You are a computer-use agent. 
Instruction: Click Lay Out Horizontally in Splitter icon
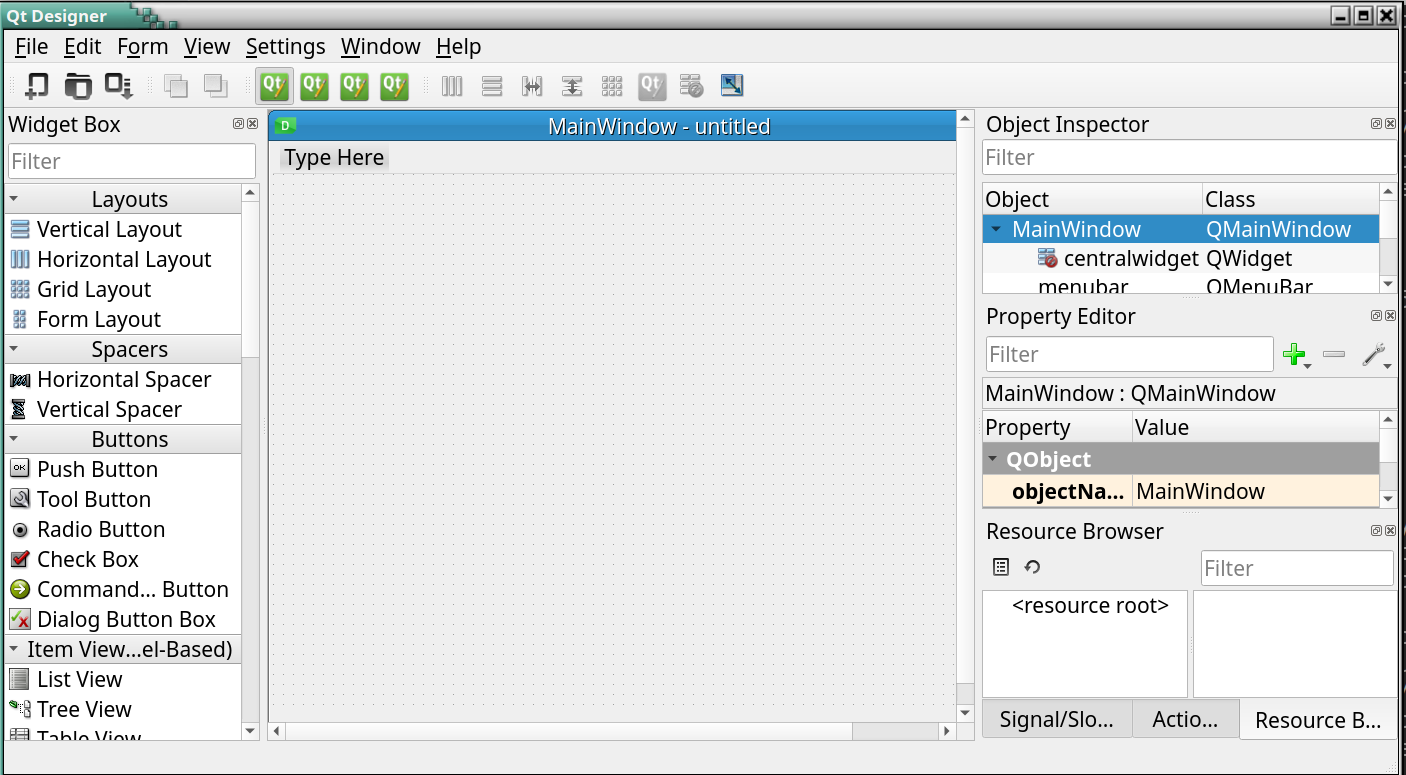(x=532, y=86)
